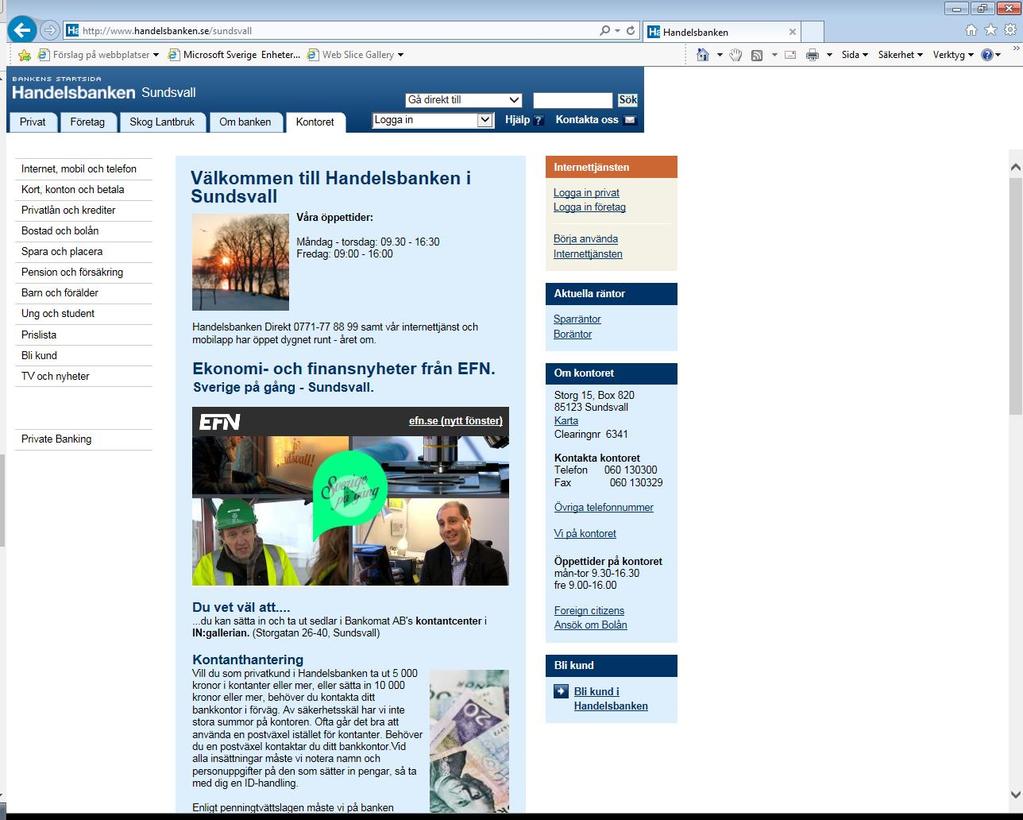The width and height of the screenshot is (1023, 820).
Task: Click the address bar search magnifier icon
Action: [605, 31]
